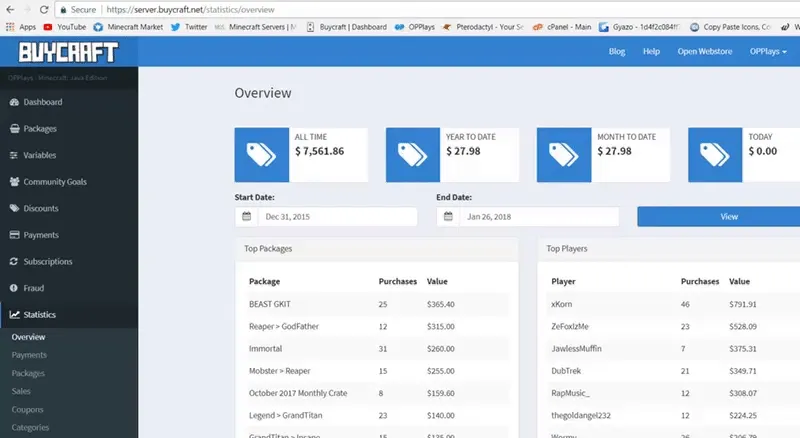The width and height of the screenshot is (800, 438).
Task: Click the Month To Date tag icon tile
Action: 564,155
